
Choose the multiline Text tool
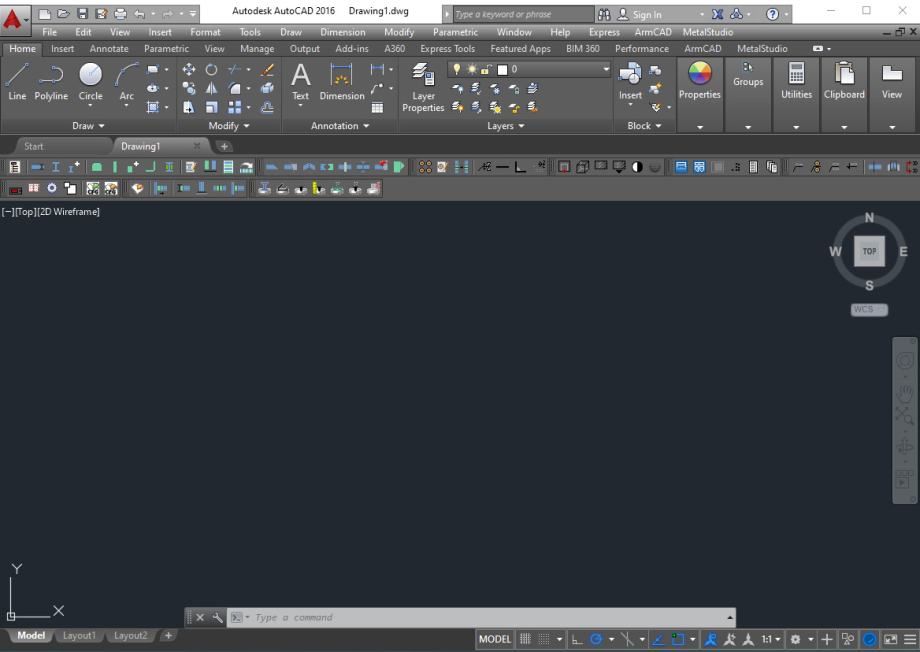click(x=300, y=80)
